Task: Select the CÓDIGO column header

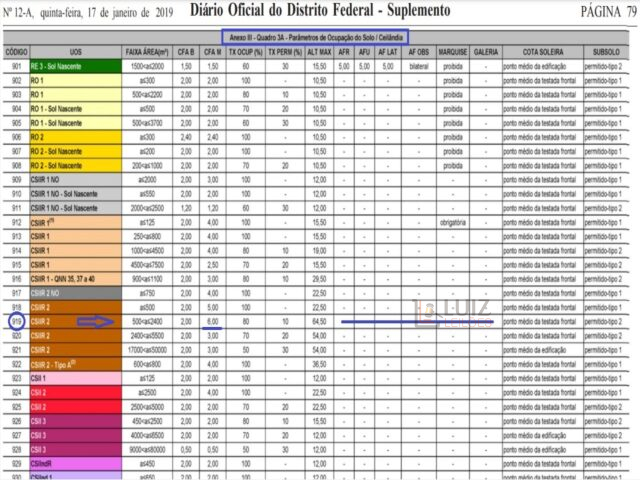Action: coord(16,52)
